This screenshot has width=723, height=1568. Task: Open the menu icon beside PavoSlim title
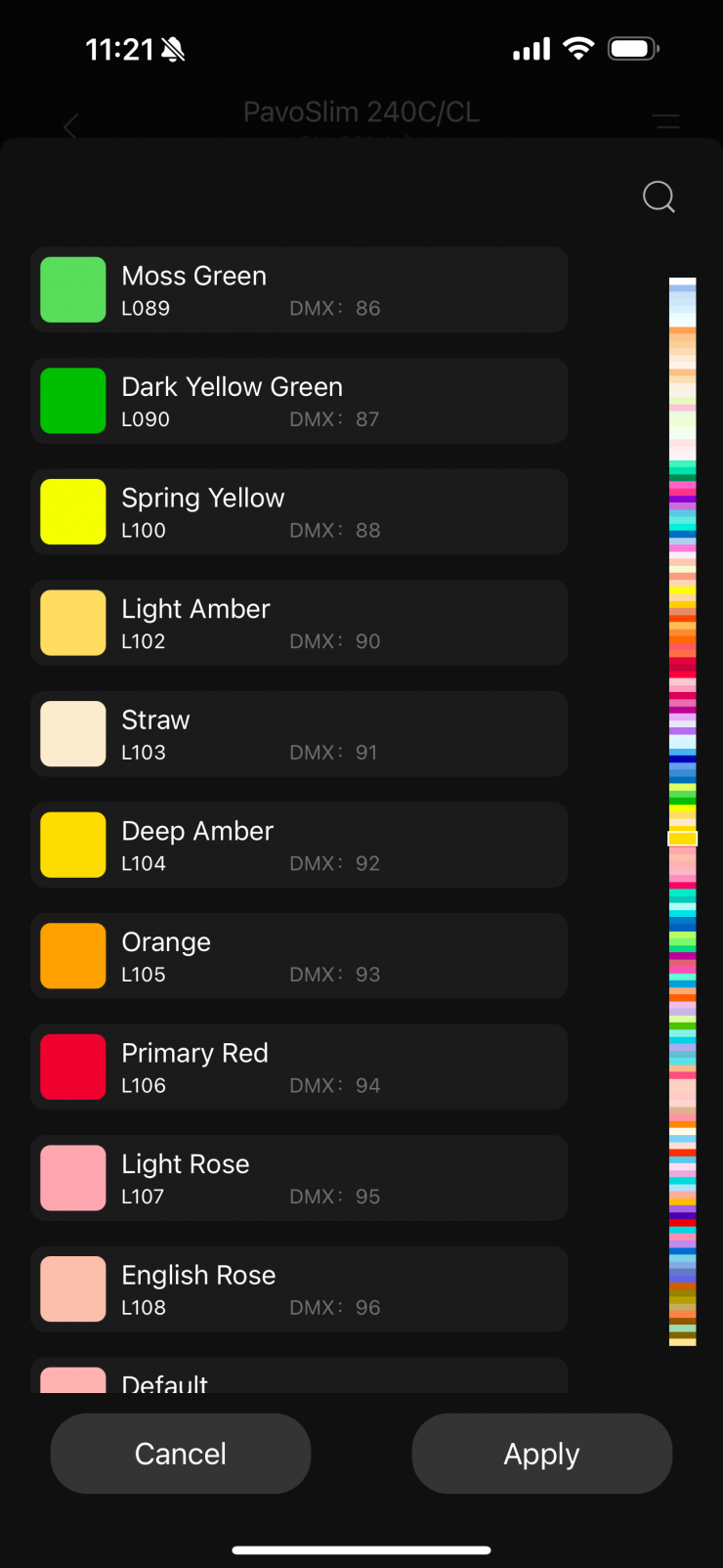666,122
